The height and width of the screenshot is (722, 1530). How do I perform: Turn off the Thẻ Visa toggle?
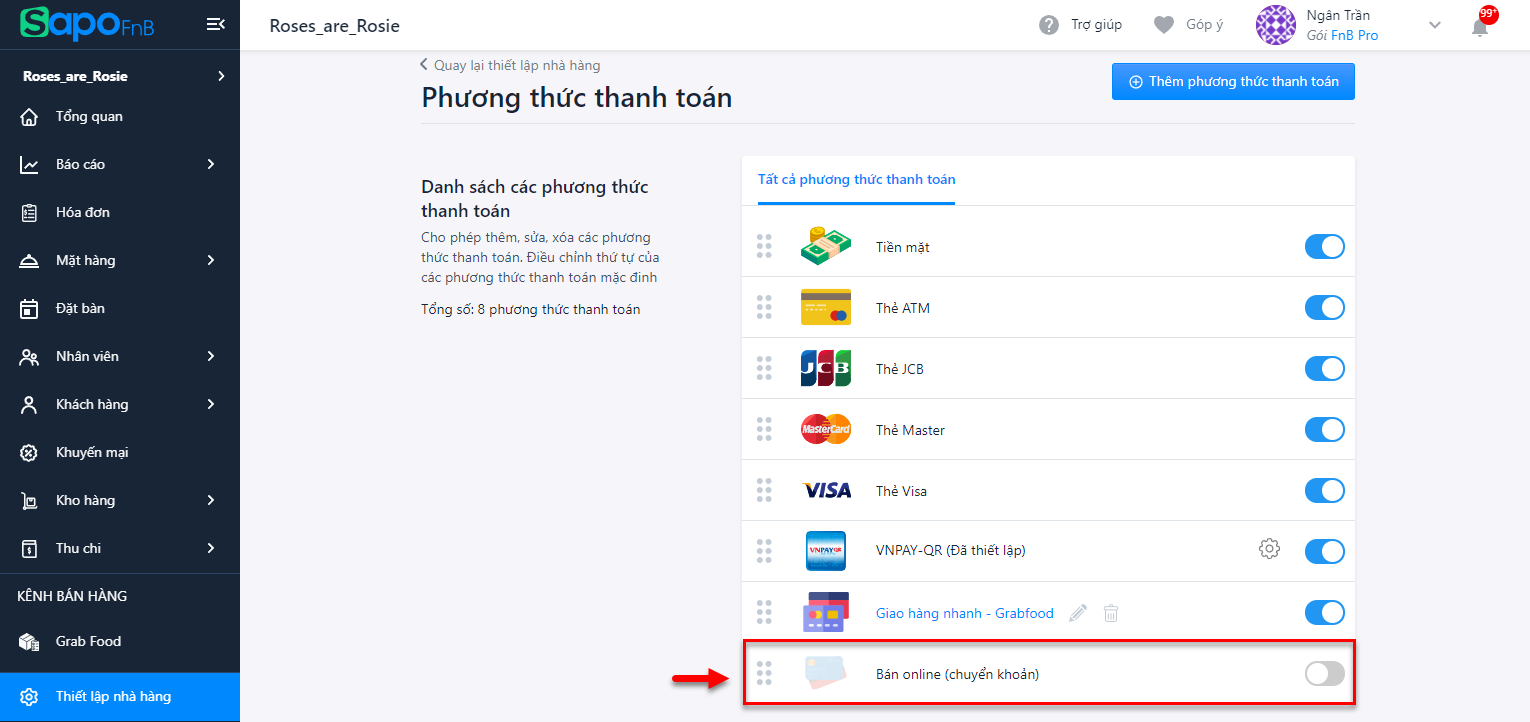[x=1324, y=491]
